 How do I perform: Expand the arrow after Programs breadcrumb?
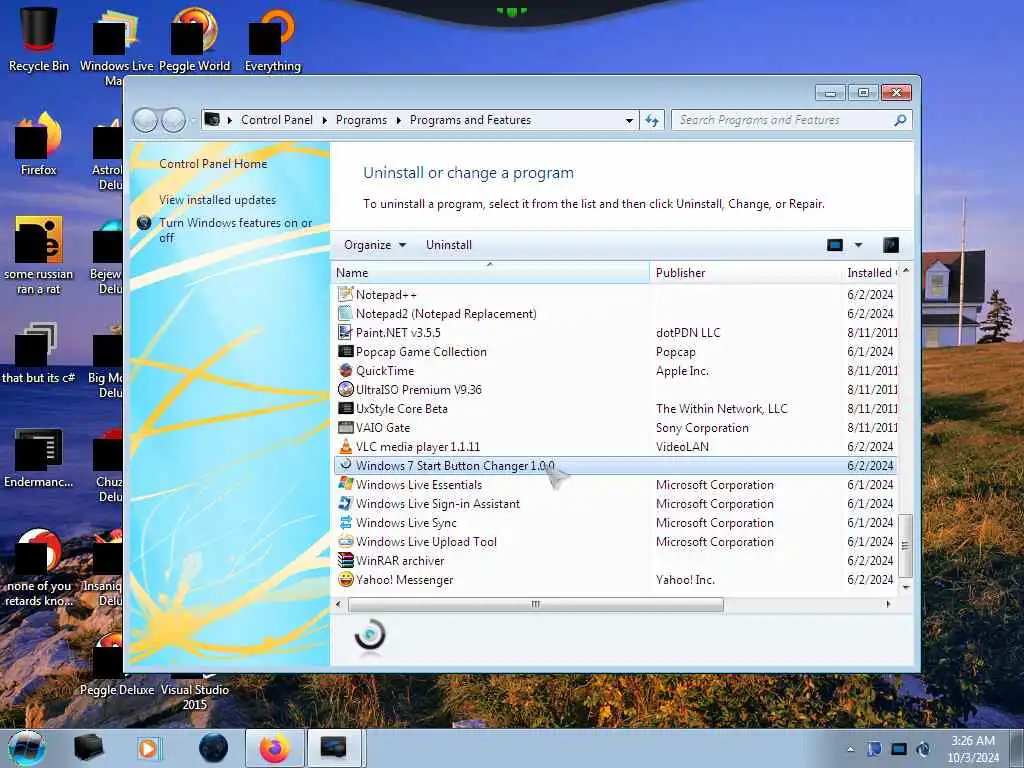[398, 120]
